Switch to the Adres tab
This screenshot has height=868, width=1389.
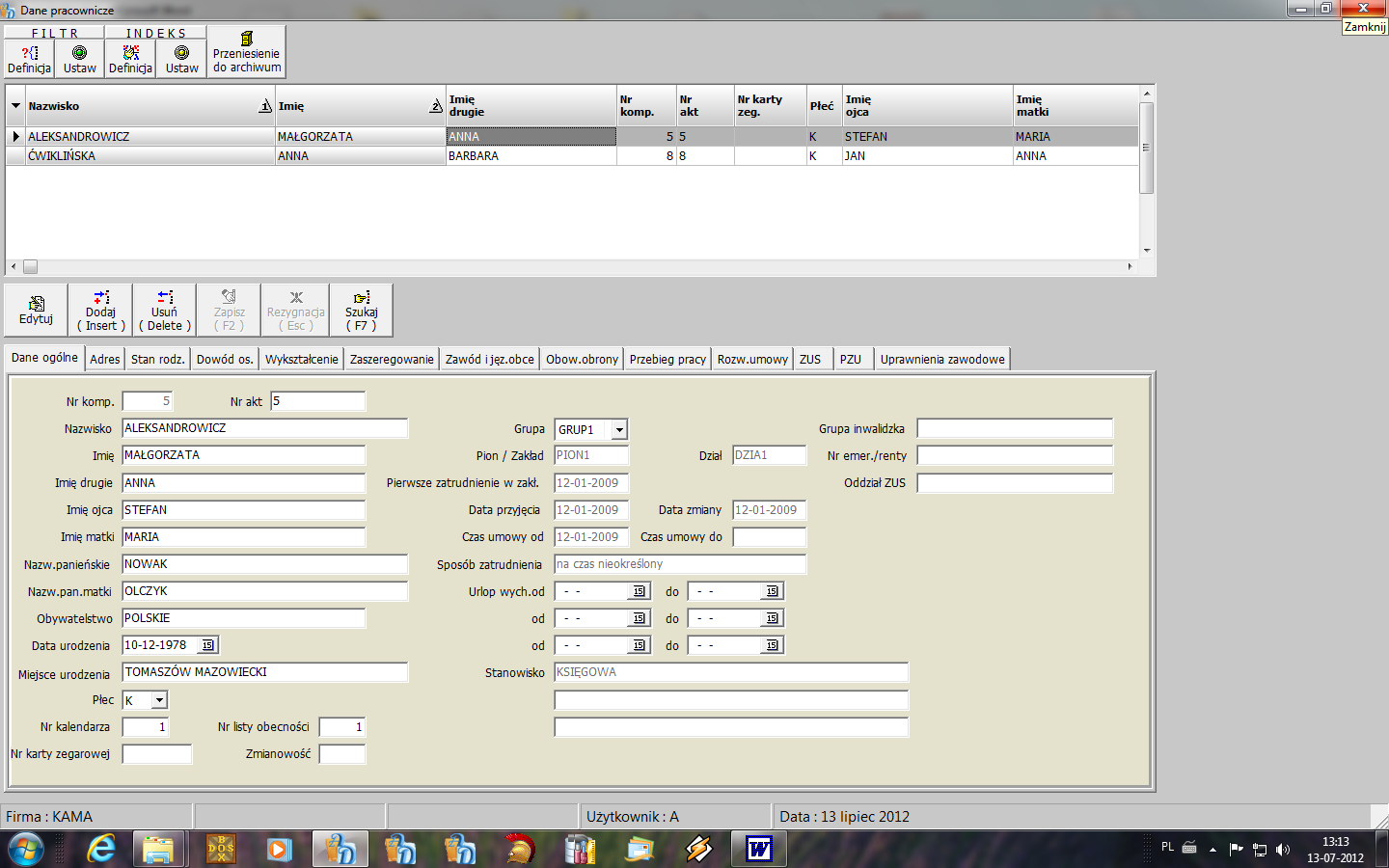105,359
